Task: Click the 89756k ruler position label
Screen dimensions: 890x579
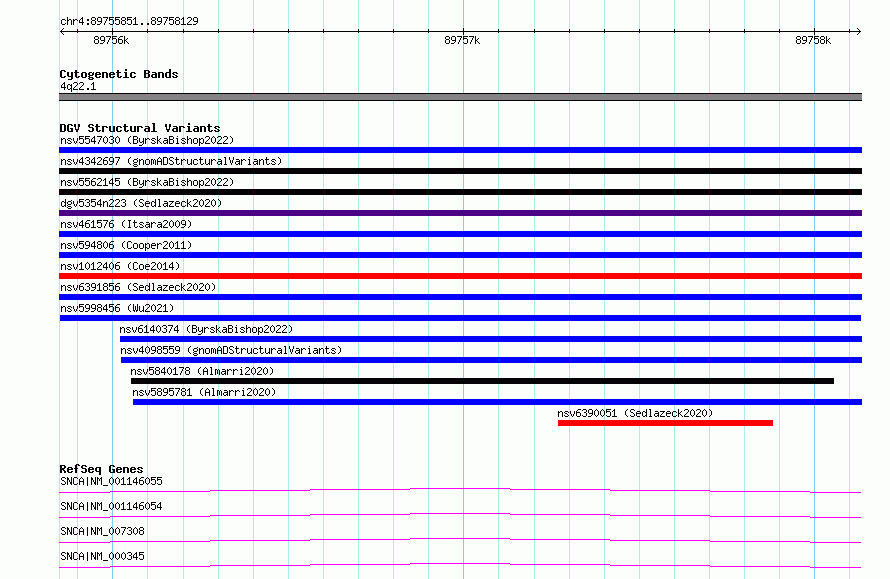Action: [x=111, y=40]
